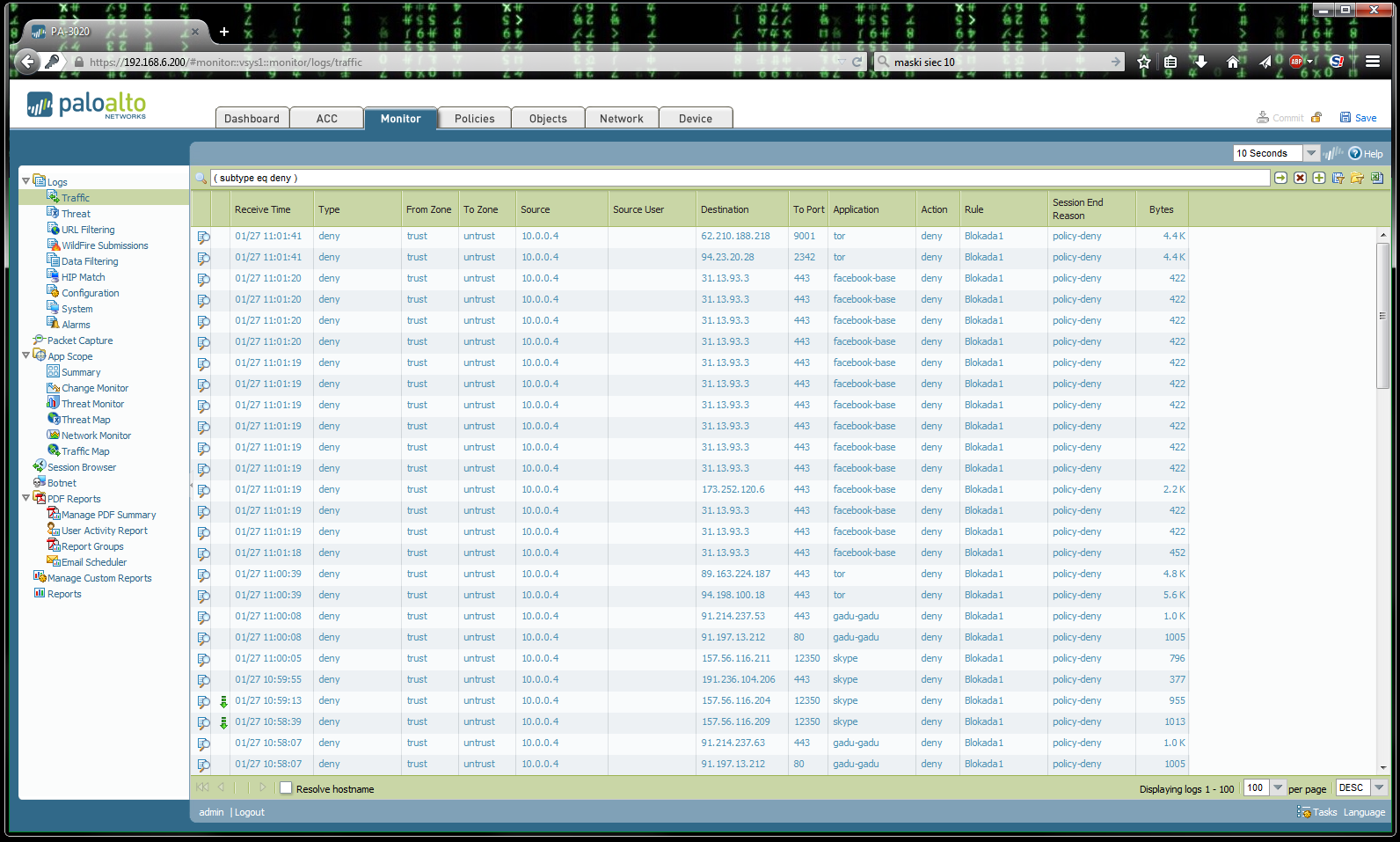Click destination 62.210.188.218 cell
This screenshot has height=842, width=1400.
coord(736,237)
